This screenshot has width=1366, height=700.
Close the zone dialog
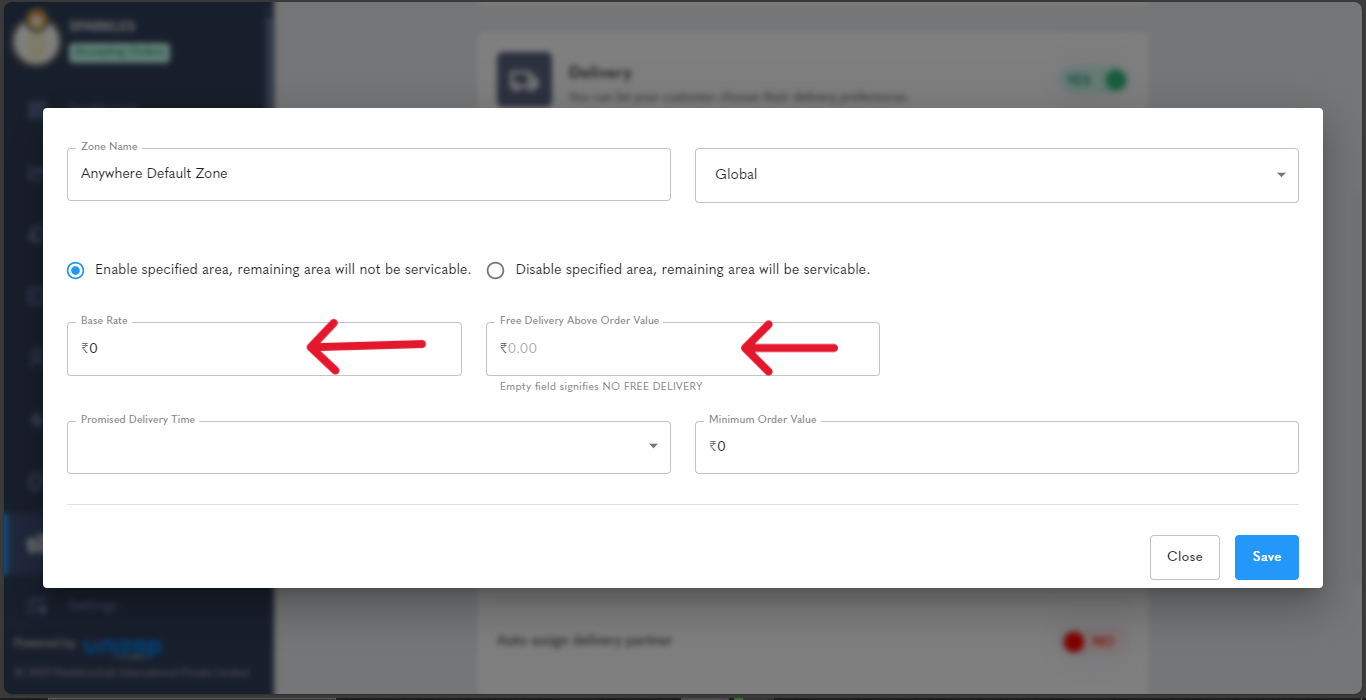pyautogui.click(x=1185, y=557)
